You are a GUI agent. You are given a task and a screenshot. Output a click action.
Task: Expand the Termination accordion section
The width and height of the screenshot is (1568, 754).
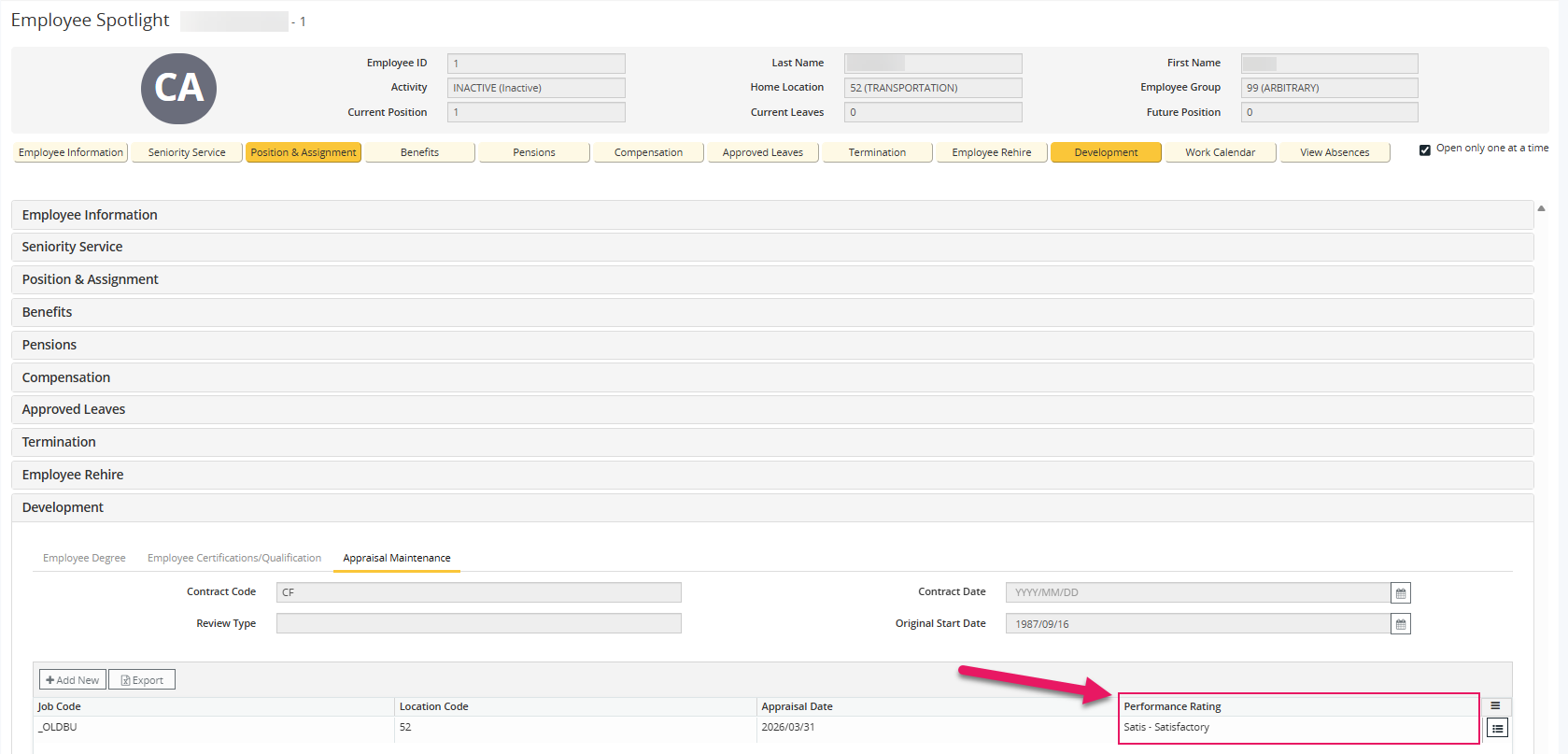click(x=772, y=442)
